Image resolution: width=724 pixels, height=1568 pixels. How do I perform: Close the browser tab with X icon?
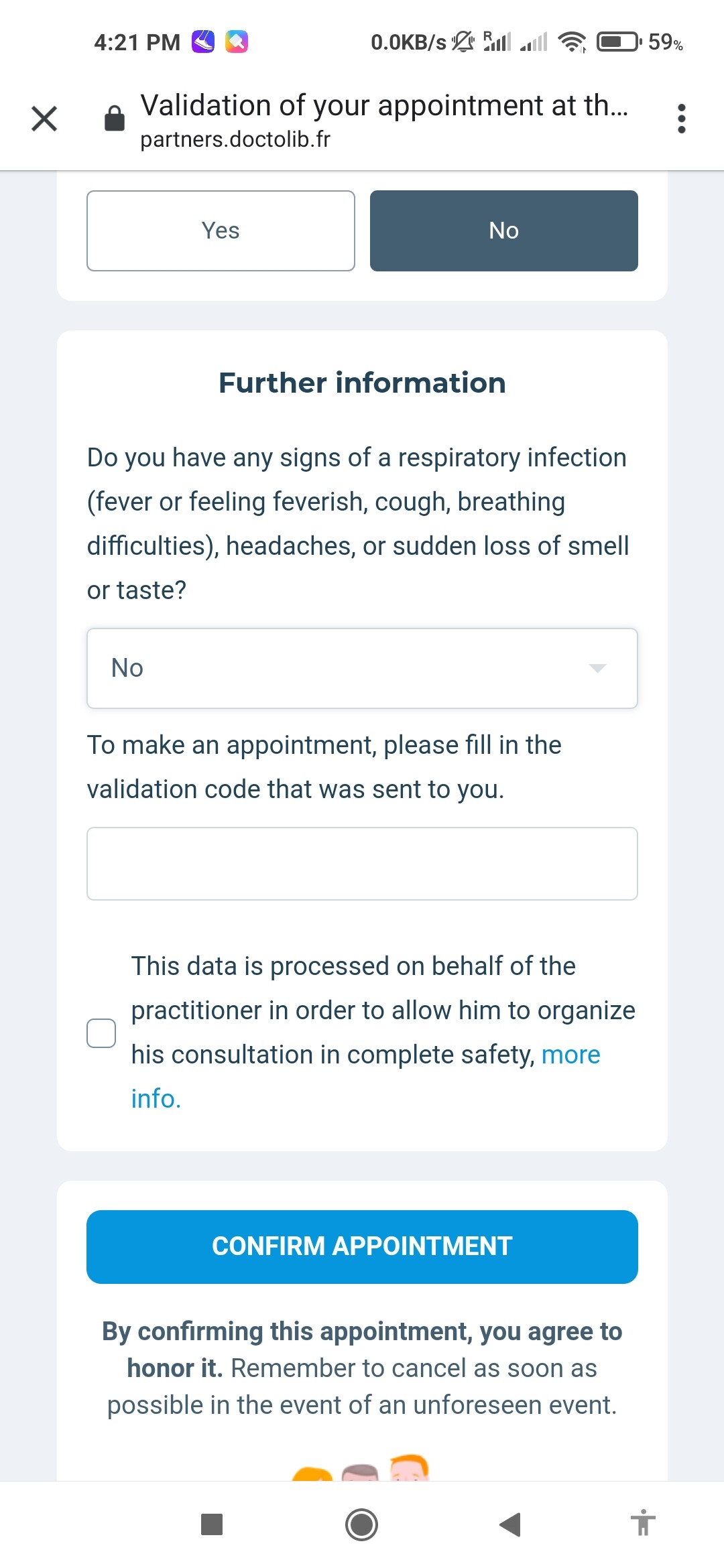[44, 119]
